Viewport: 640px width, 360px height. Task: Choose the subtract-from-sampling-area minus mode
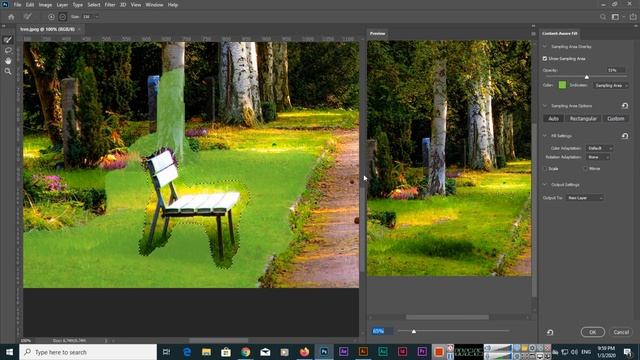click(x=62, y=17)
